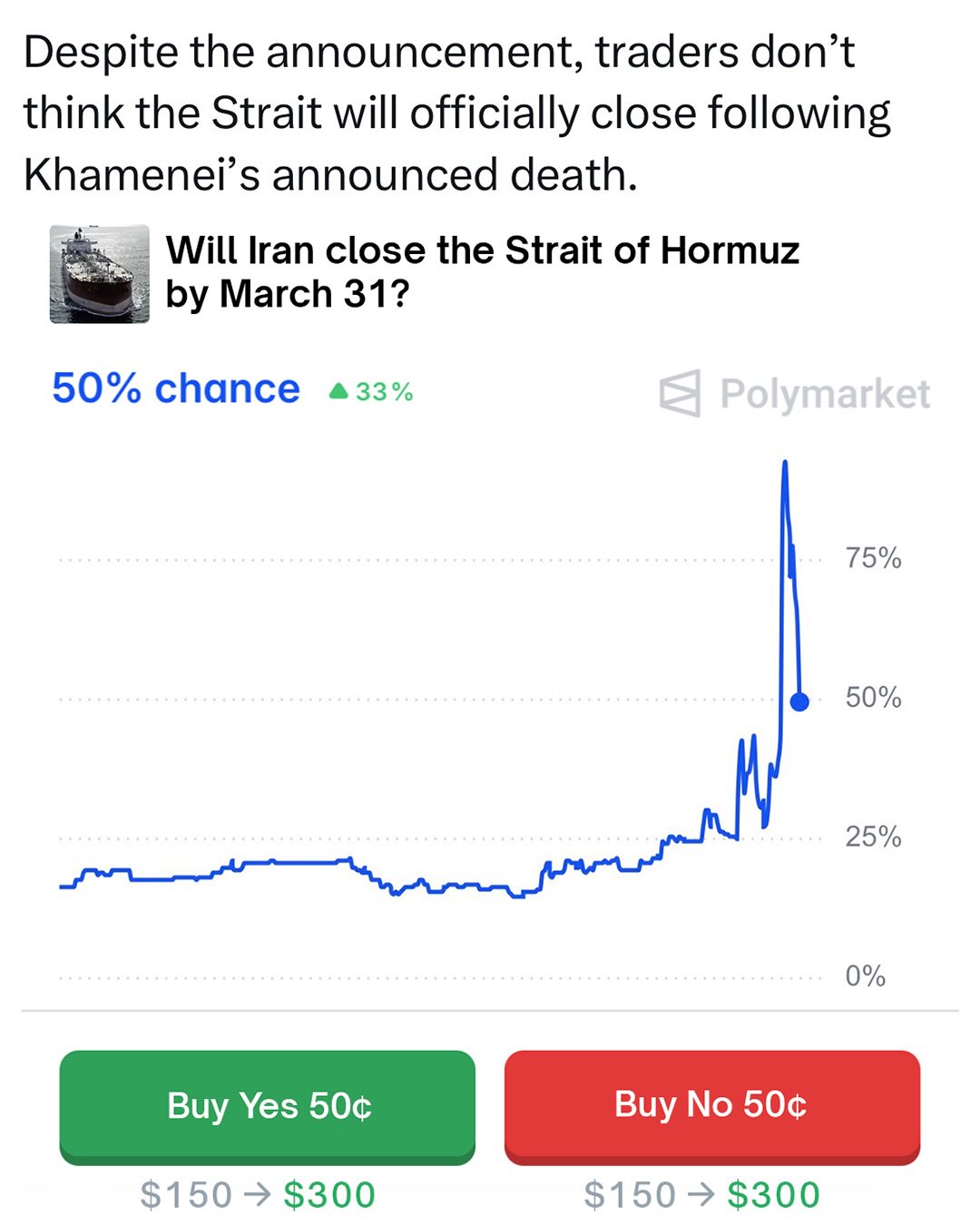Click the blue dot at chart's current value
This screenshot has height=1225, width=980.
click(799, 701)
